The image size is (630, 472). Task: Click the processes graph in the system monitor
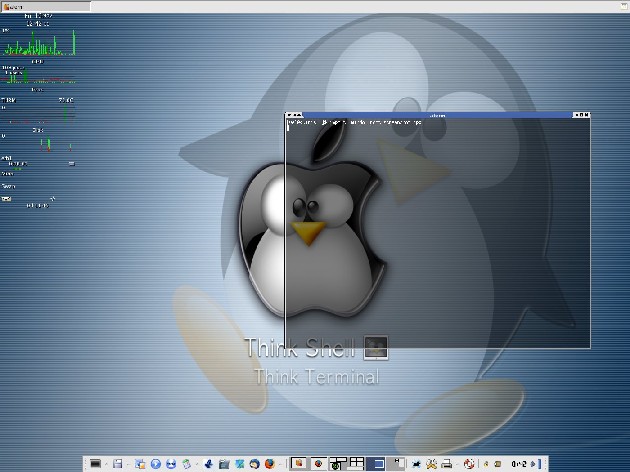pyautogui.click(x=39, y=76)
